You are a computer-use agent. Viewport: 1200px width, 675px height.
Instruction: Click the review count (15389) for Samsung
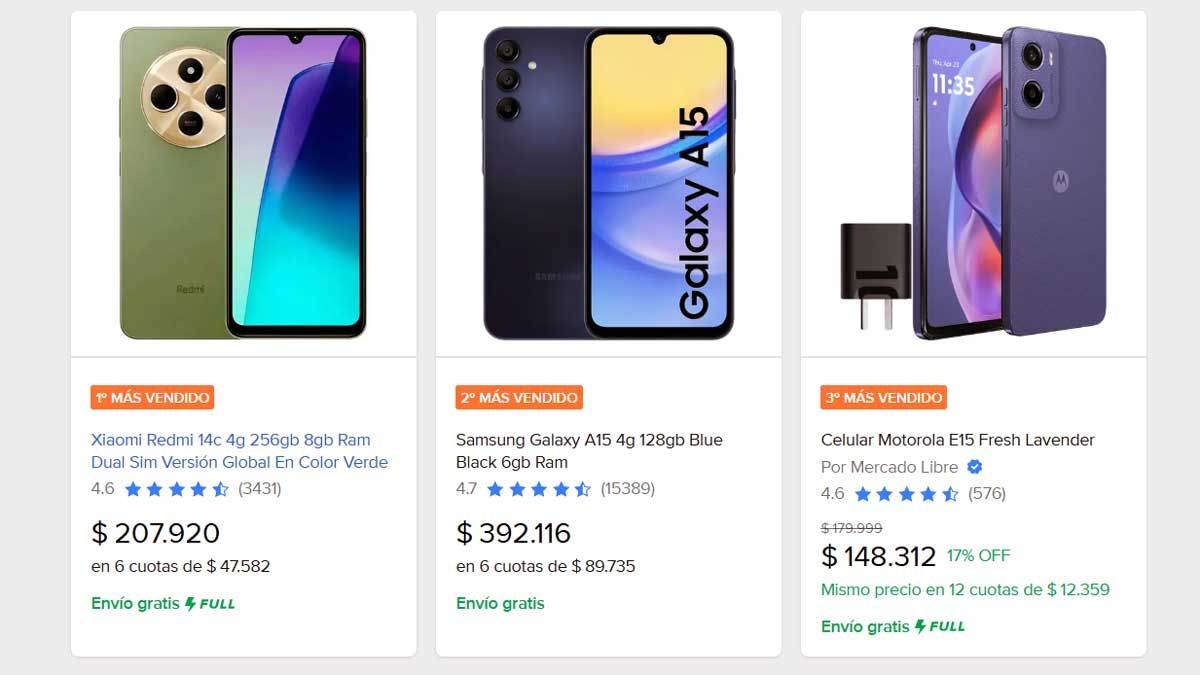click(x=629, y=490)
